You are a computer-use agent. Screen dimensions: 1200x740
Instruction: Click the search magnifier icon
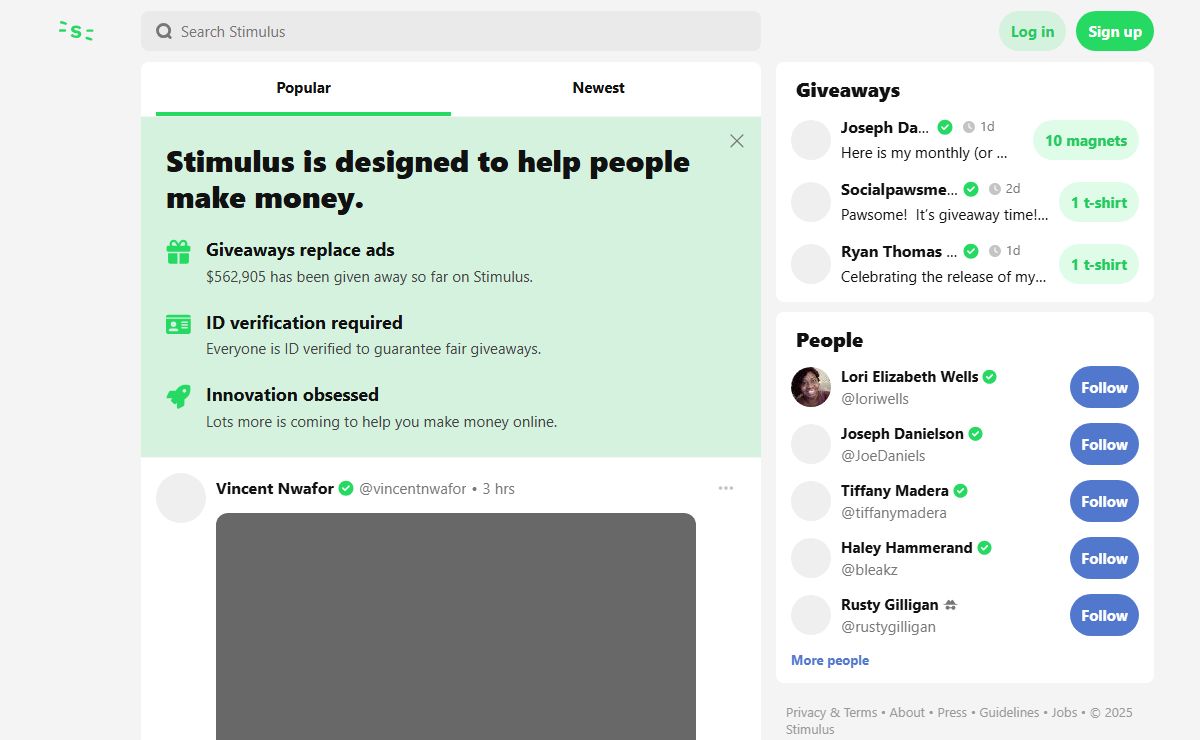coord(164,32)
